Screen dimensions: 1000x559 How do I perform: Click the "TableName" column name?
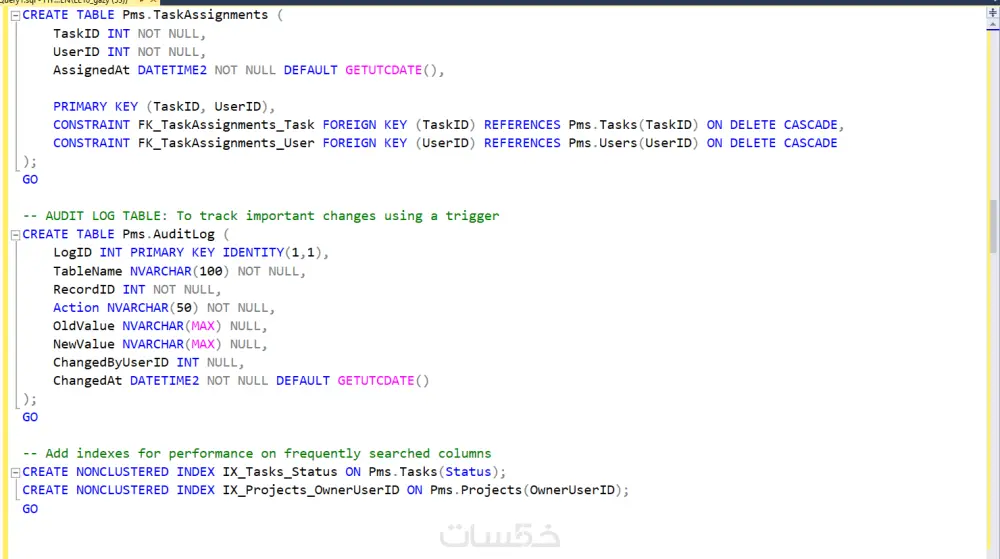[87, 272]
